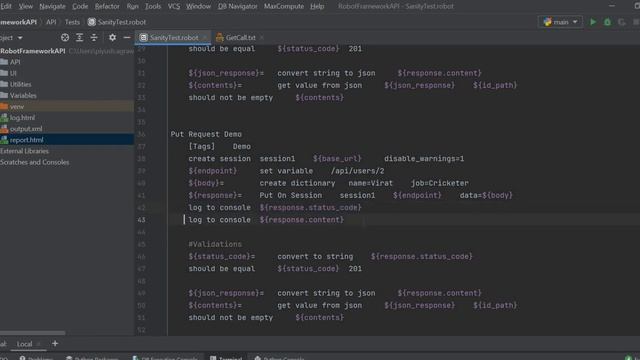The width and height of the screenshot is (640, 360).
Task: Click the 'Put Request Demo' test name line
Action: (206, 134)
